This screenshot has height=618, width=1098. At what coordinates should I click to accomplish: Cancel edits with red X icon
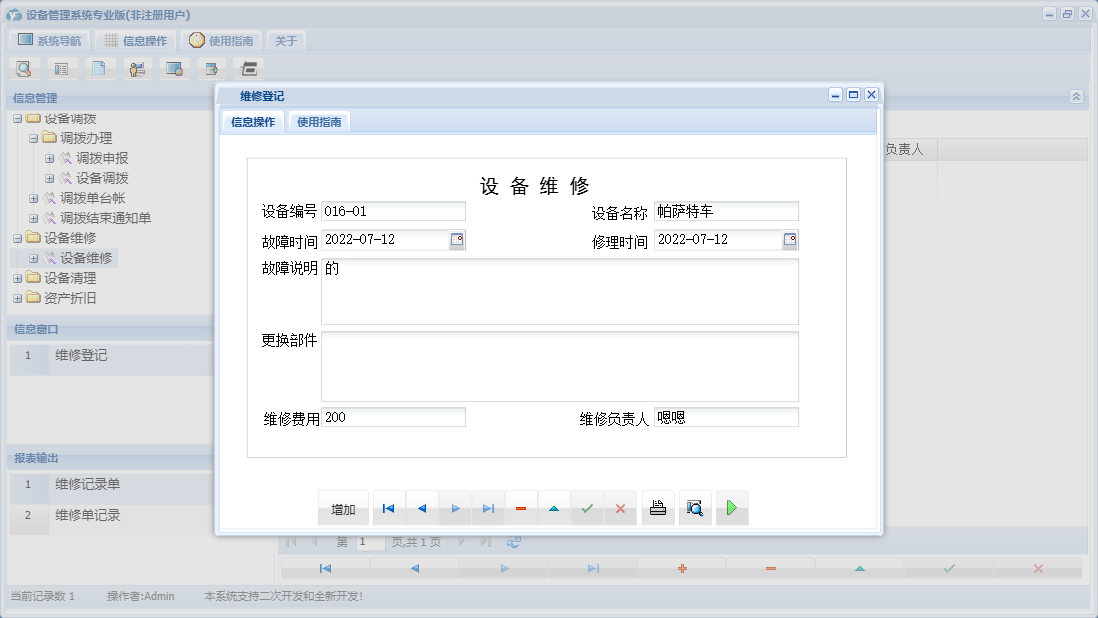click(620, 508)
